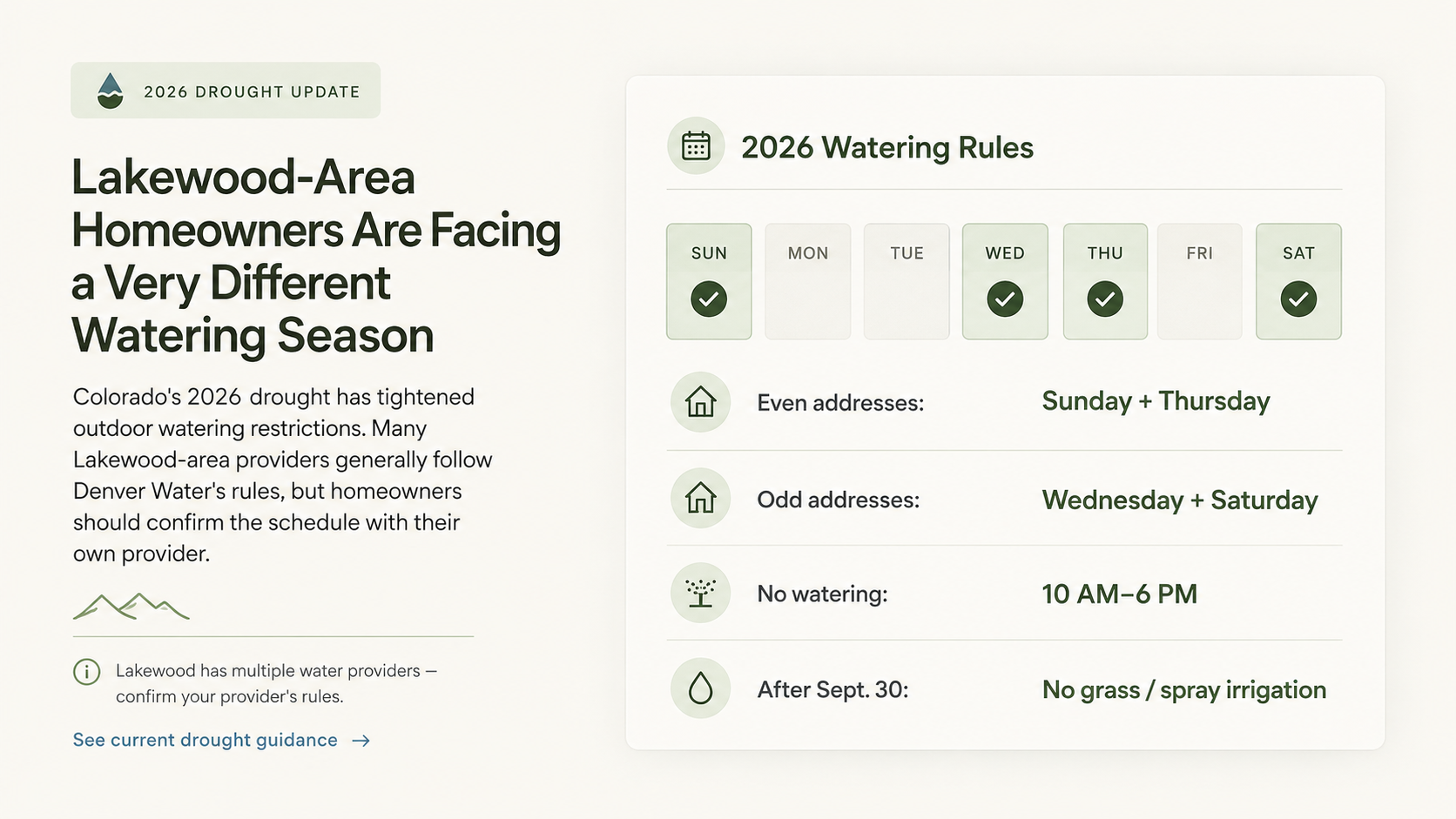Click the No watering label

coord(822,594)
